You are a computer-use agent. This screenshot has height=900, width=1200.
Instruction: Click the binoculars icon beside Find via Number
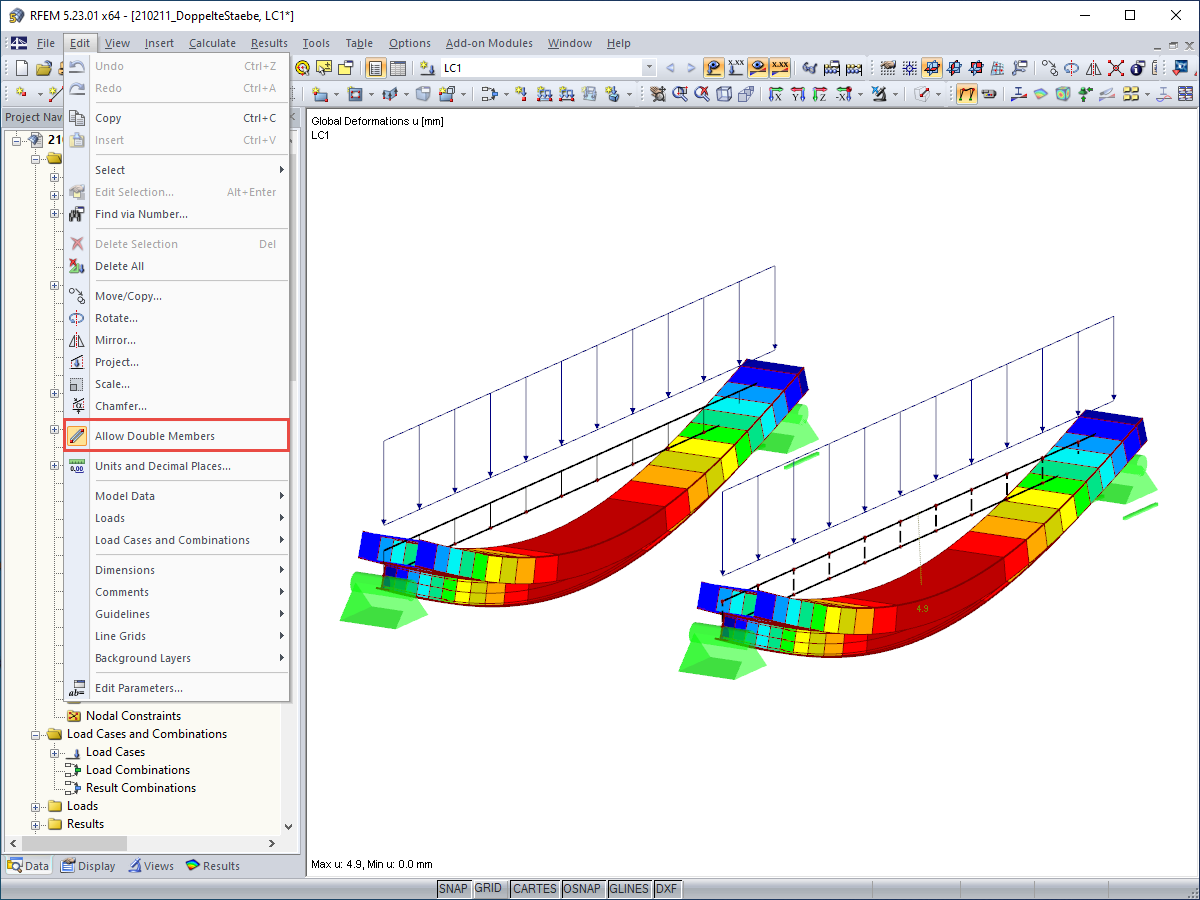(x=78, y=214)
